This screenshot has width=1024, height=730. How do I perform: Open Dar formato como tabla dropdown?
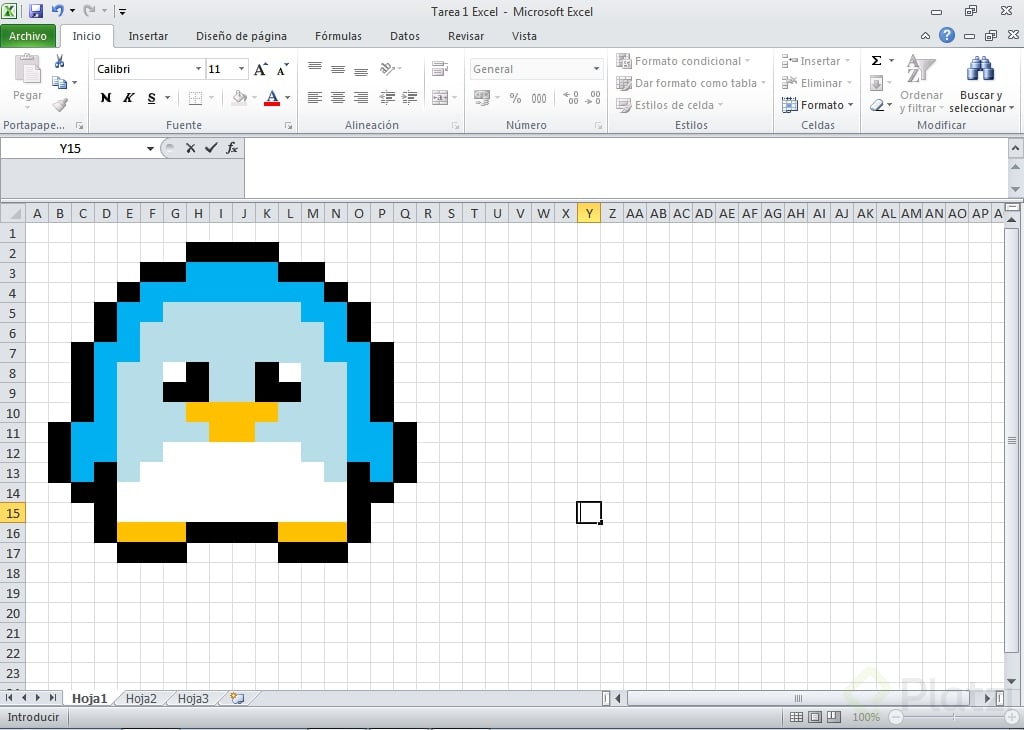[x=691, y=83]
